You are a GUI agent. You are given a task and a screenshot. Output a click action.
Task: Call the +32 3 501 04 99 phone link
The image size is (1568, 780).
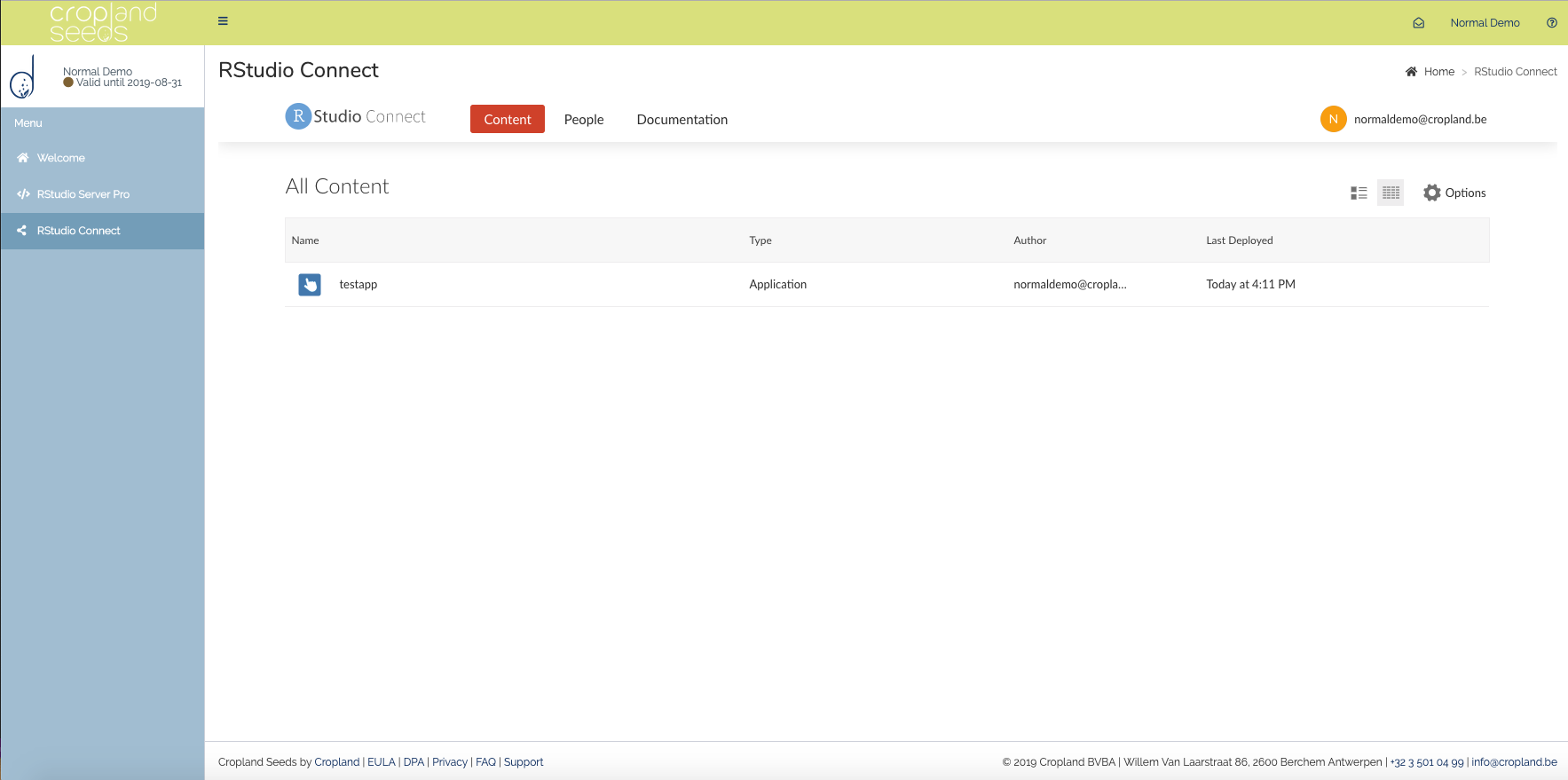pyautogui.click(x=1427, y=762)
